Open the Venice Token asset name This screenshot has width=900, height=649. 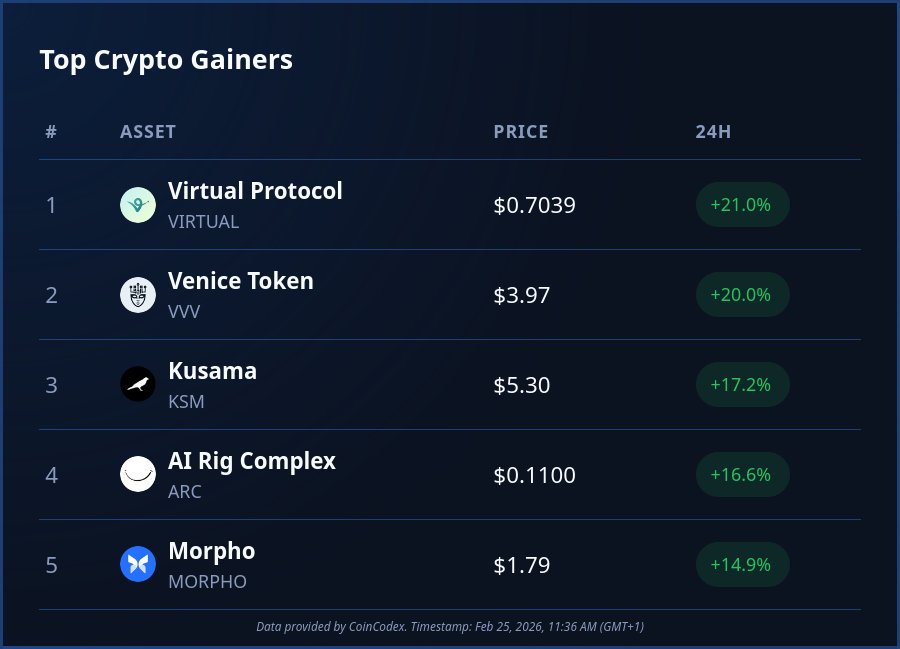click(x=241, y=281)
